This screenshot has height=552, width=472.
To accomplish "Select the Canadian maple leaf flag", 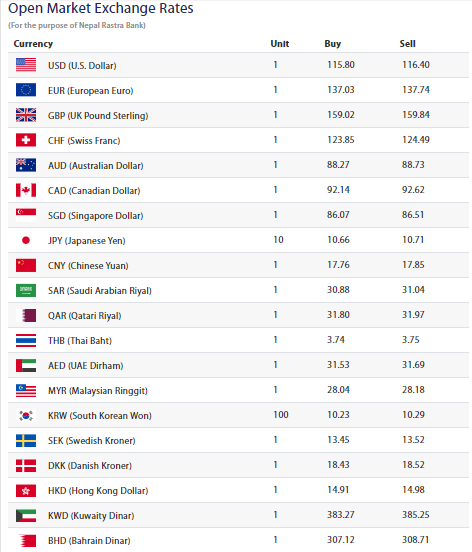I will point(26,190).
